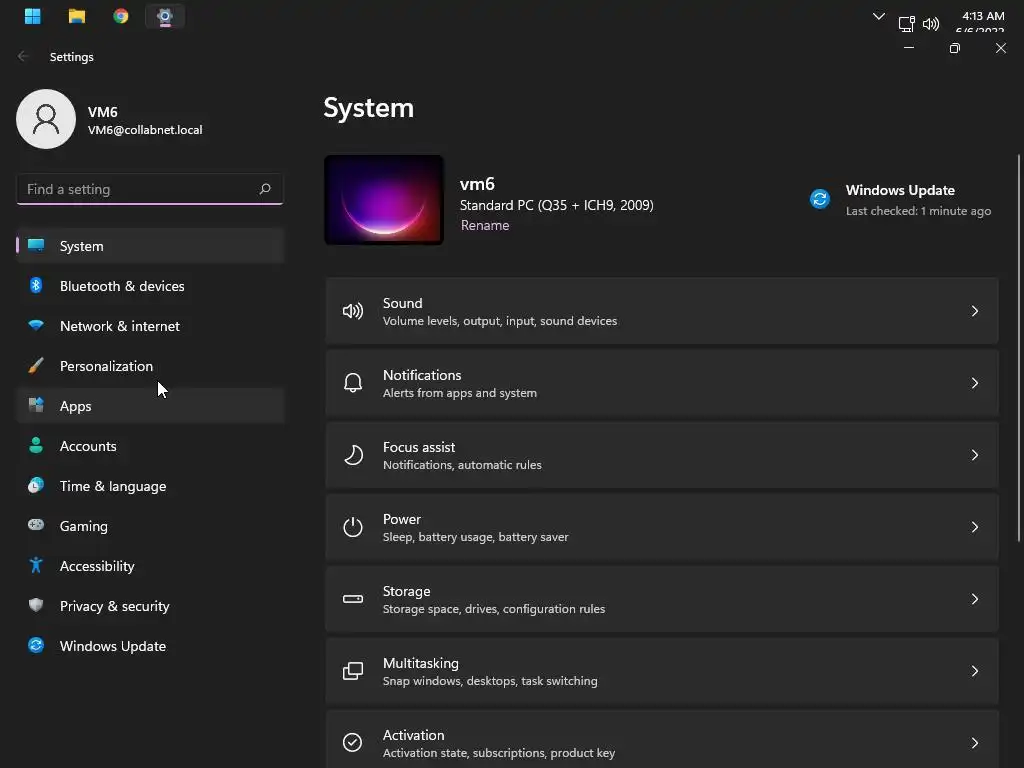The height and width of the screenshot is (768, 1024).
Task: Focus the Find a setting search box
Action: [150, 189]
